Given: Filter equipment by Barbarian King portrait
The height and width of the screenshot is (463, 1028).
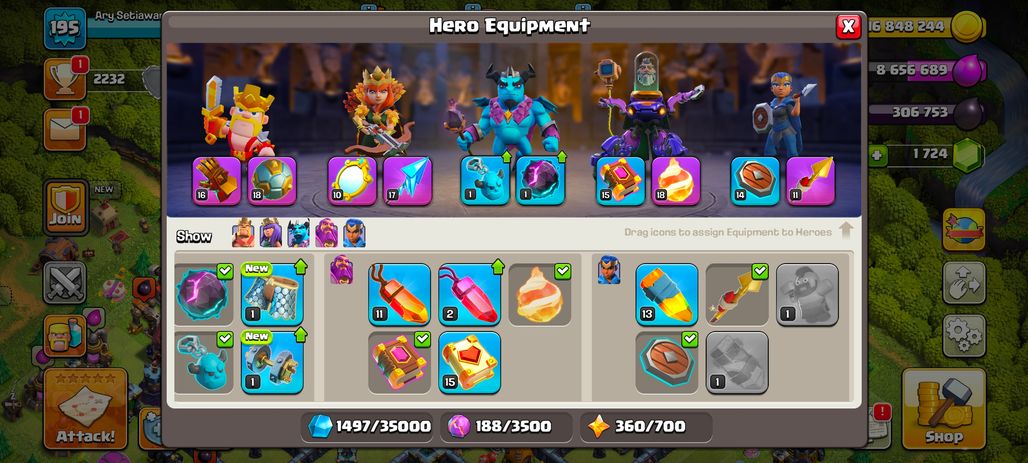Looking at the screenshot, I should 243,233.
